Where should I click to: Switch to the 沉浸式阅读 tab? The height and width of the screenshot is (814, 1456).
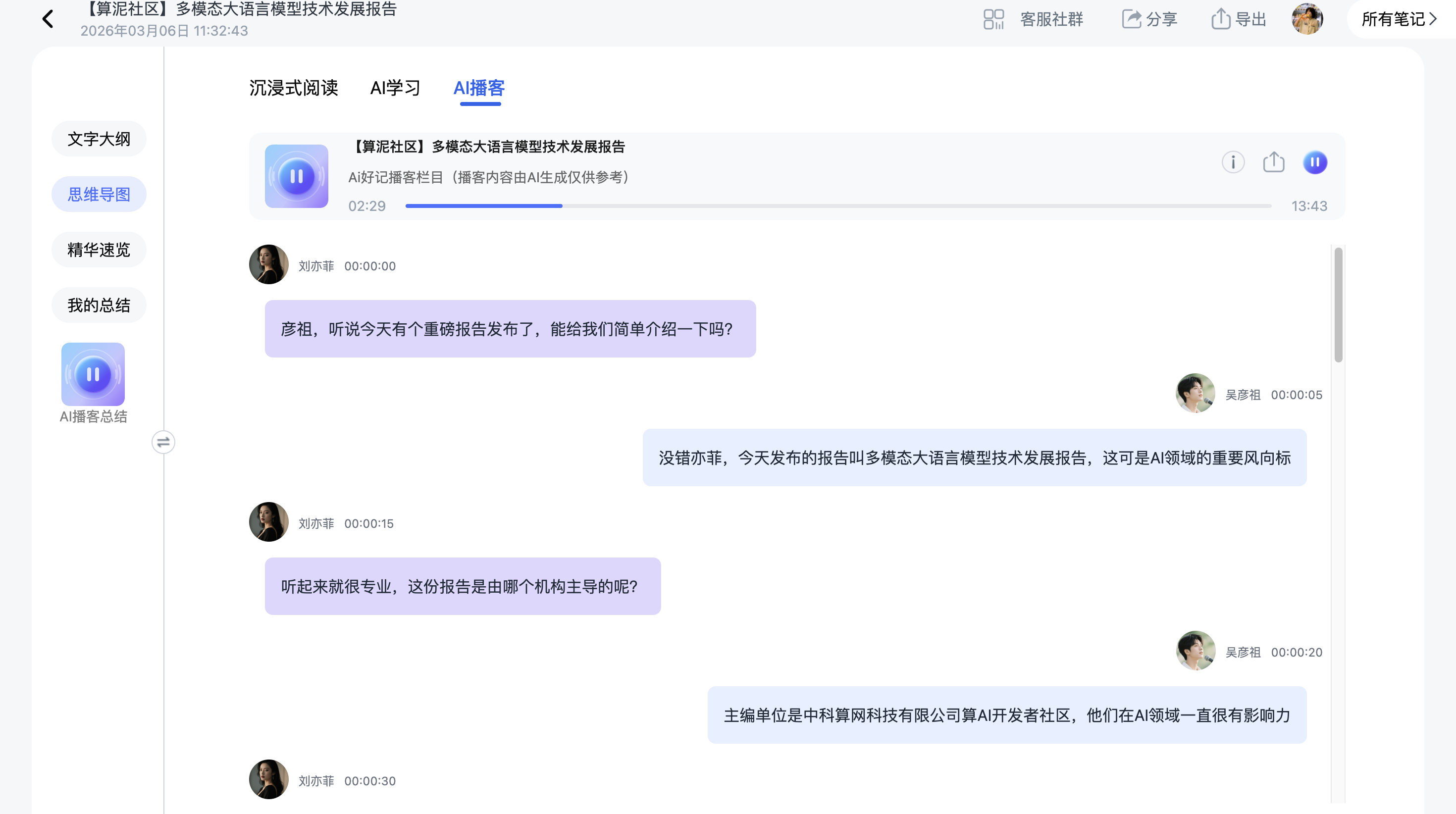293,88
